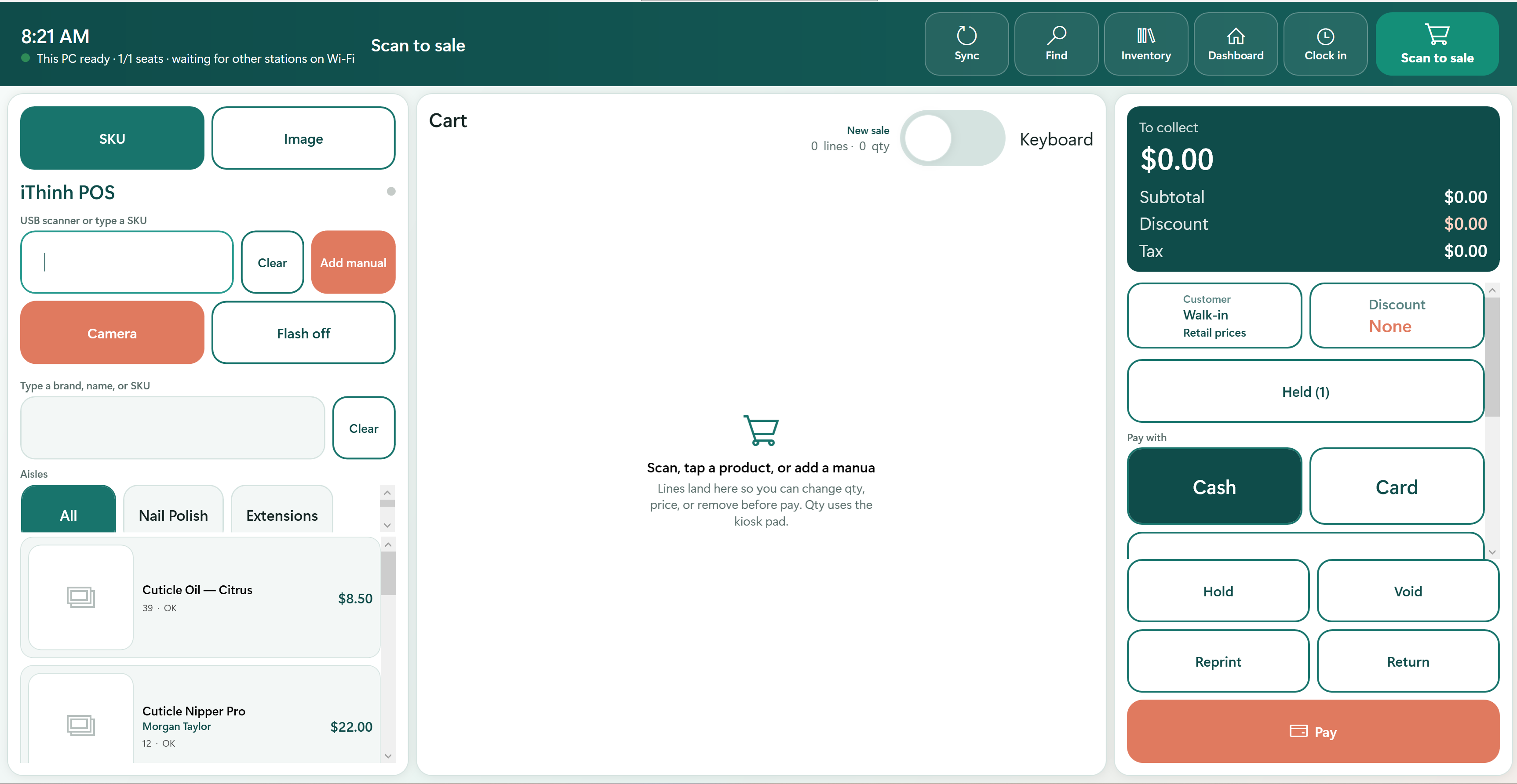
Task: Click the SKU scanner input field
Action: coord(127,262)
